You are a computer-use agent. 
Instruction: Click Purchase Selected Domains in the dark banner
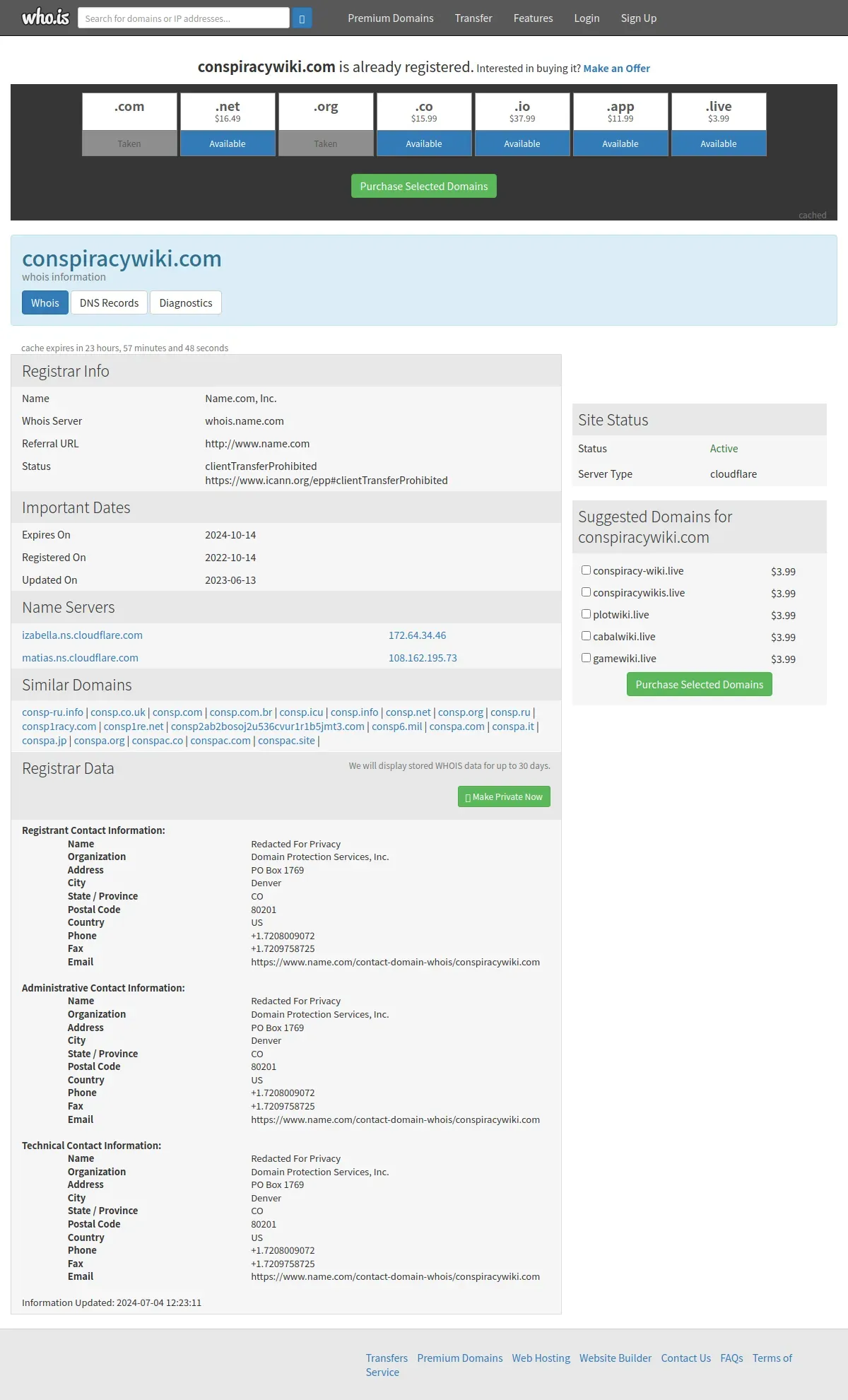pos(424,186)
